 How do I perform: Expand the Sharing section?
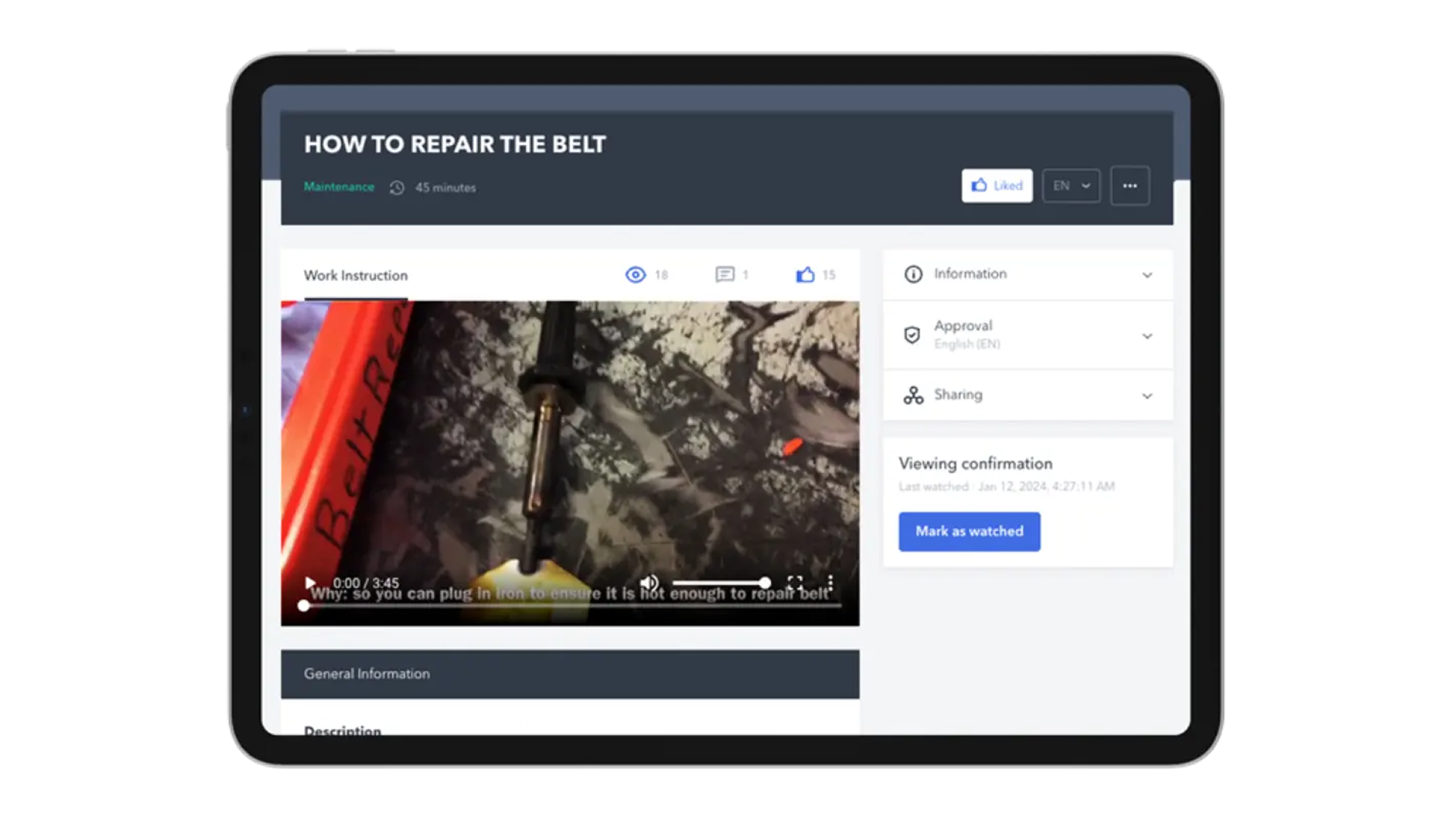tap(1028, 395)
